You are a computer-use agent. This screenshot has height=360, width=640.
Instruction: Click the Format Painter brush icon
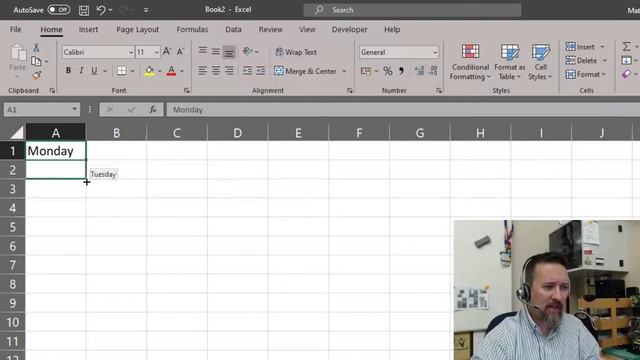pos(36,75)
